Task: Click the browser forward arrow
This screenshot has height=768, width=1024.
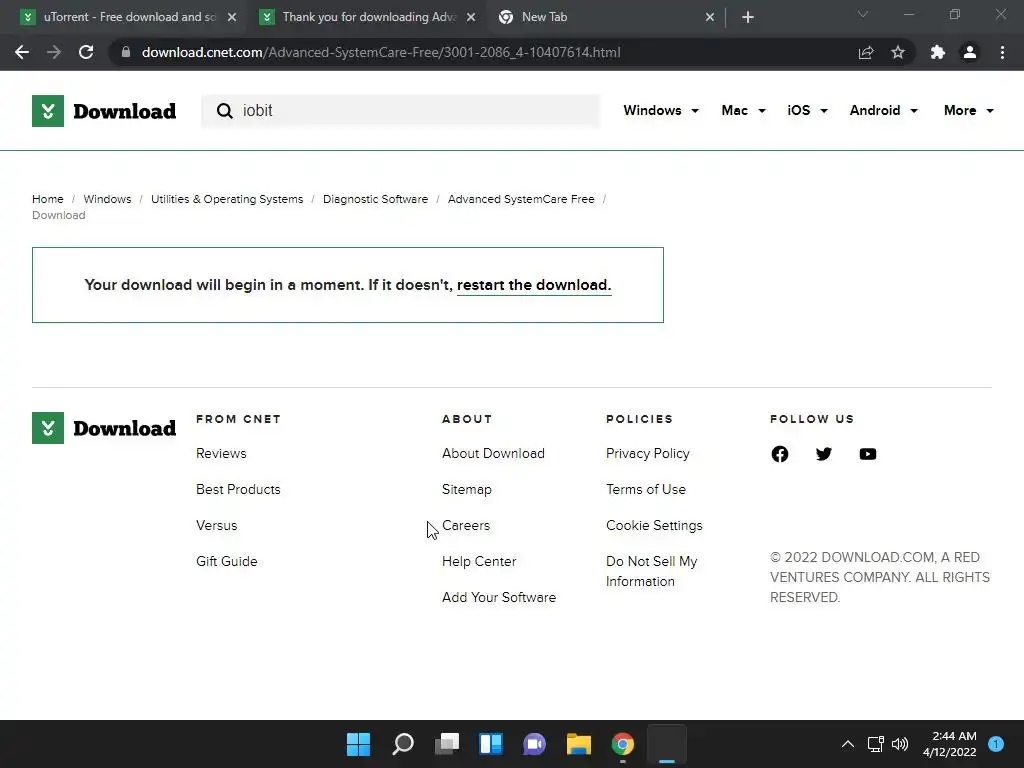Action: (54, 52)
